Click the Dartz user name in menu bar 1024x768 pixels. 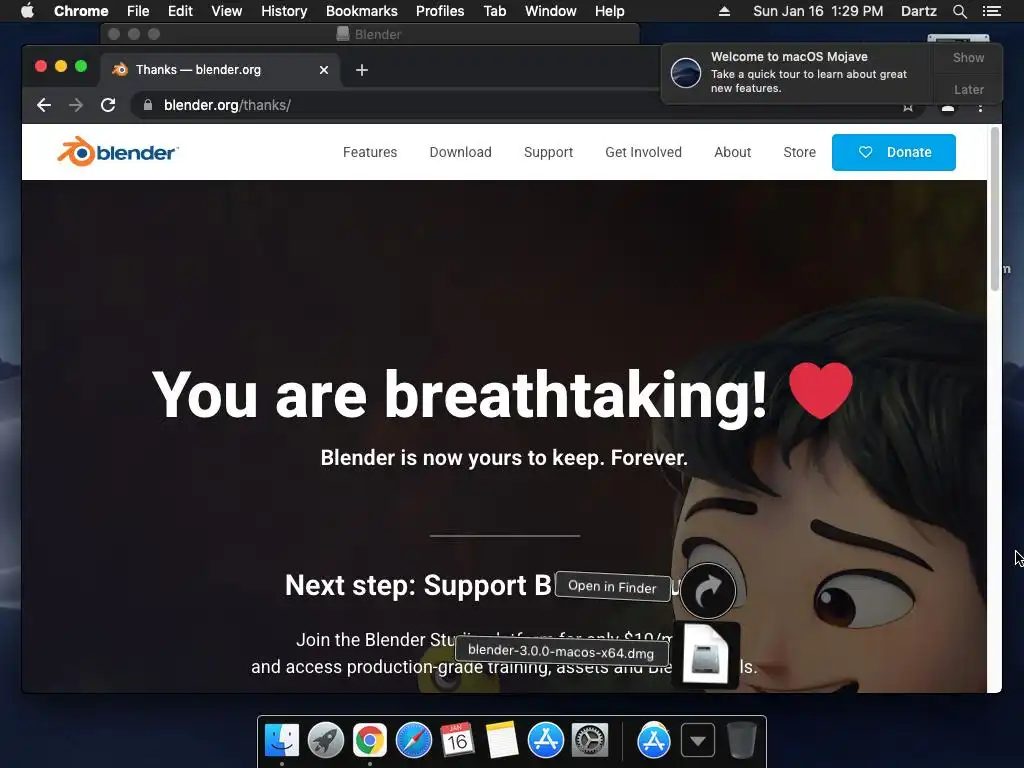coord(918,11)
